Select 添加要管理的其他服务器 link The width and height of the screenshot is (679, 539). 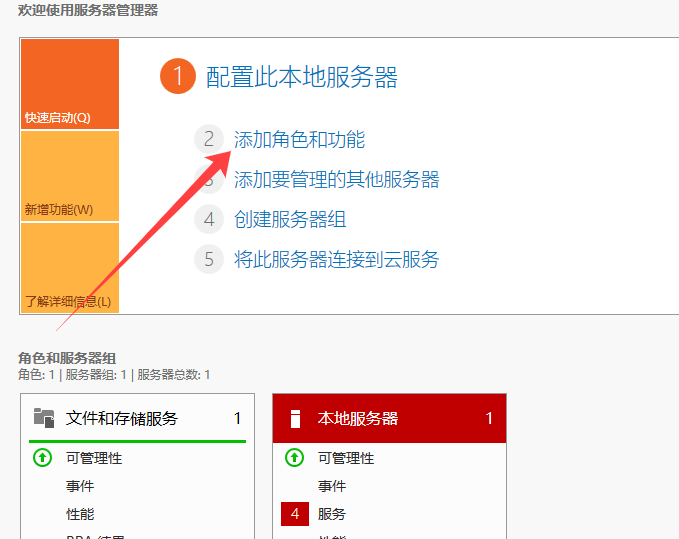pos(336,180)
